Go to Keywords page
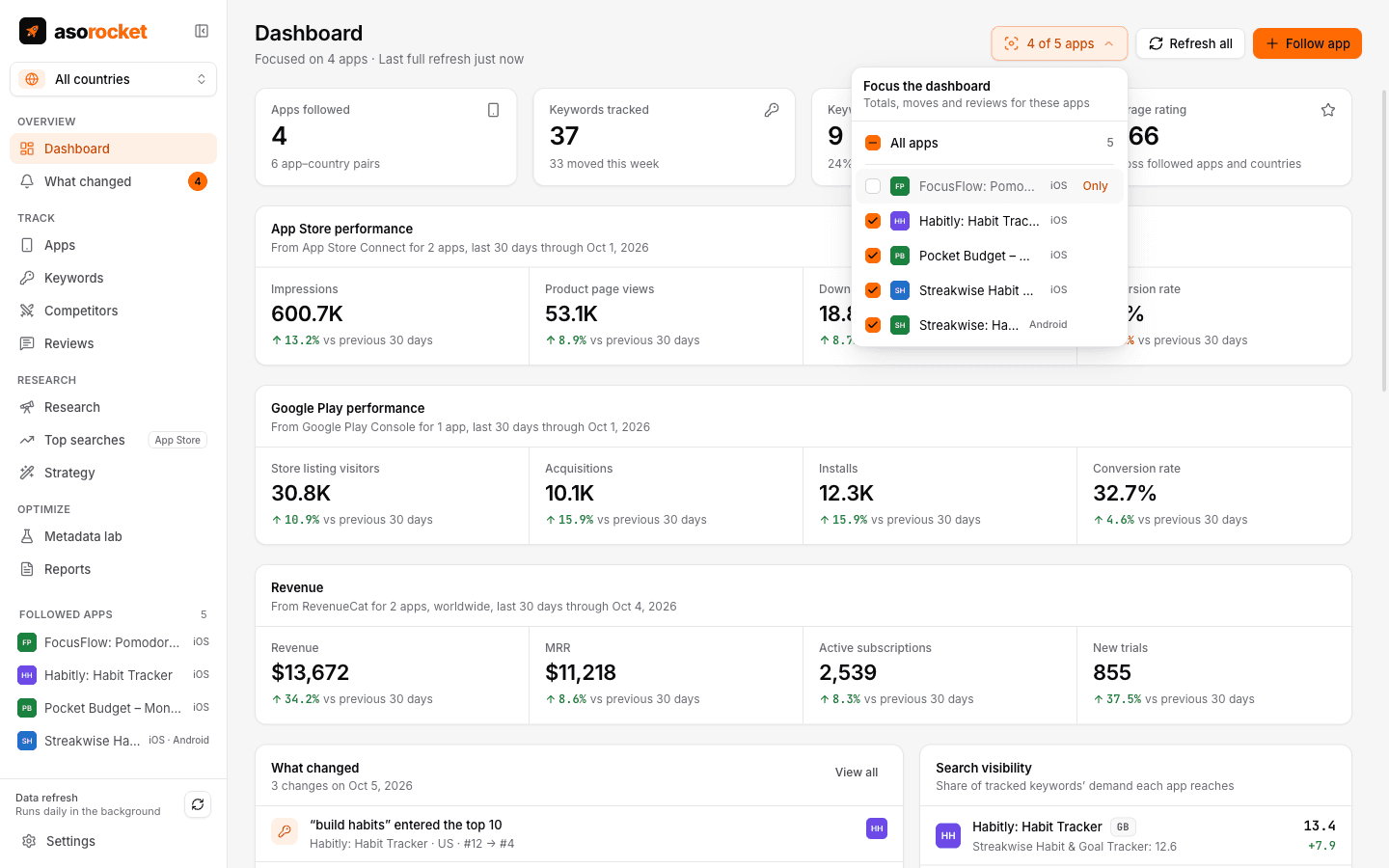Screen dimensions: 1389x868 pyautogui.click(x=113, y=278)
